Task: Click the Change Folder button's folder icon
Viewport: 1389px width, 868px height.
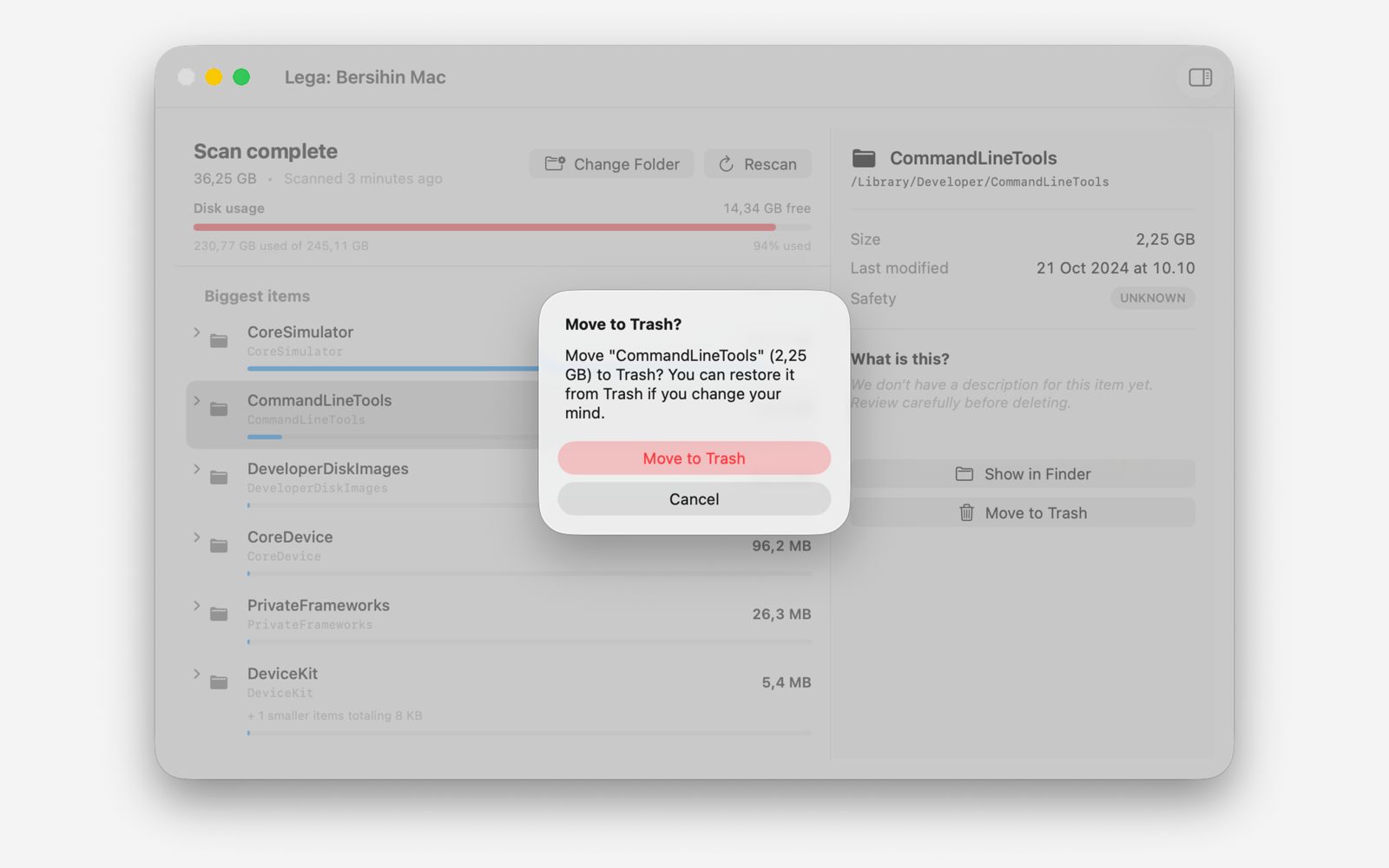Action: (555, 163)
